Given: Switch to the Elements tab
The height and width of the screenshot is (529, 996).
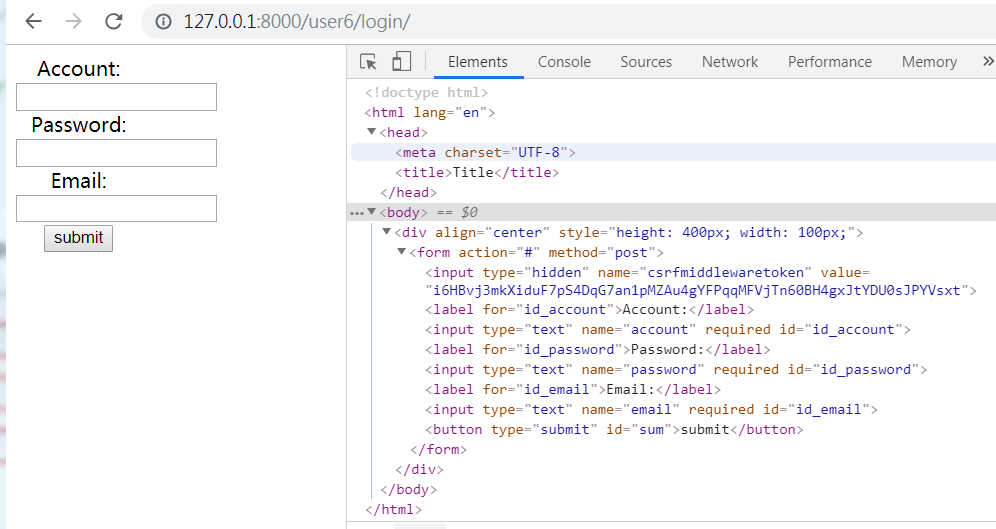Looking at the screenshot, I should [478, 62].
